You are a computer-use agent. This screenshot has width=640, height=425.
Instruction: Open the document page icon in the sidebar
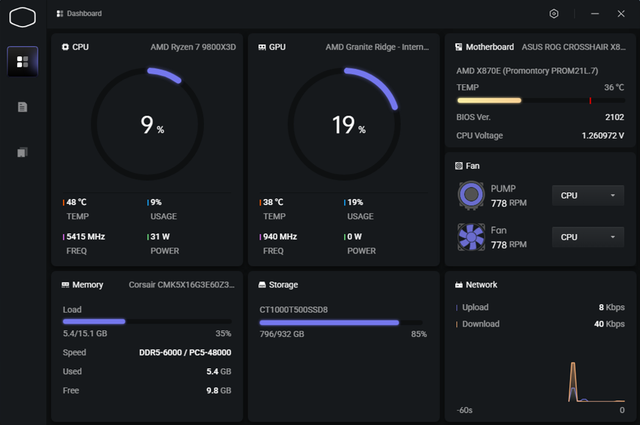coord(22,107)
